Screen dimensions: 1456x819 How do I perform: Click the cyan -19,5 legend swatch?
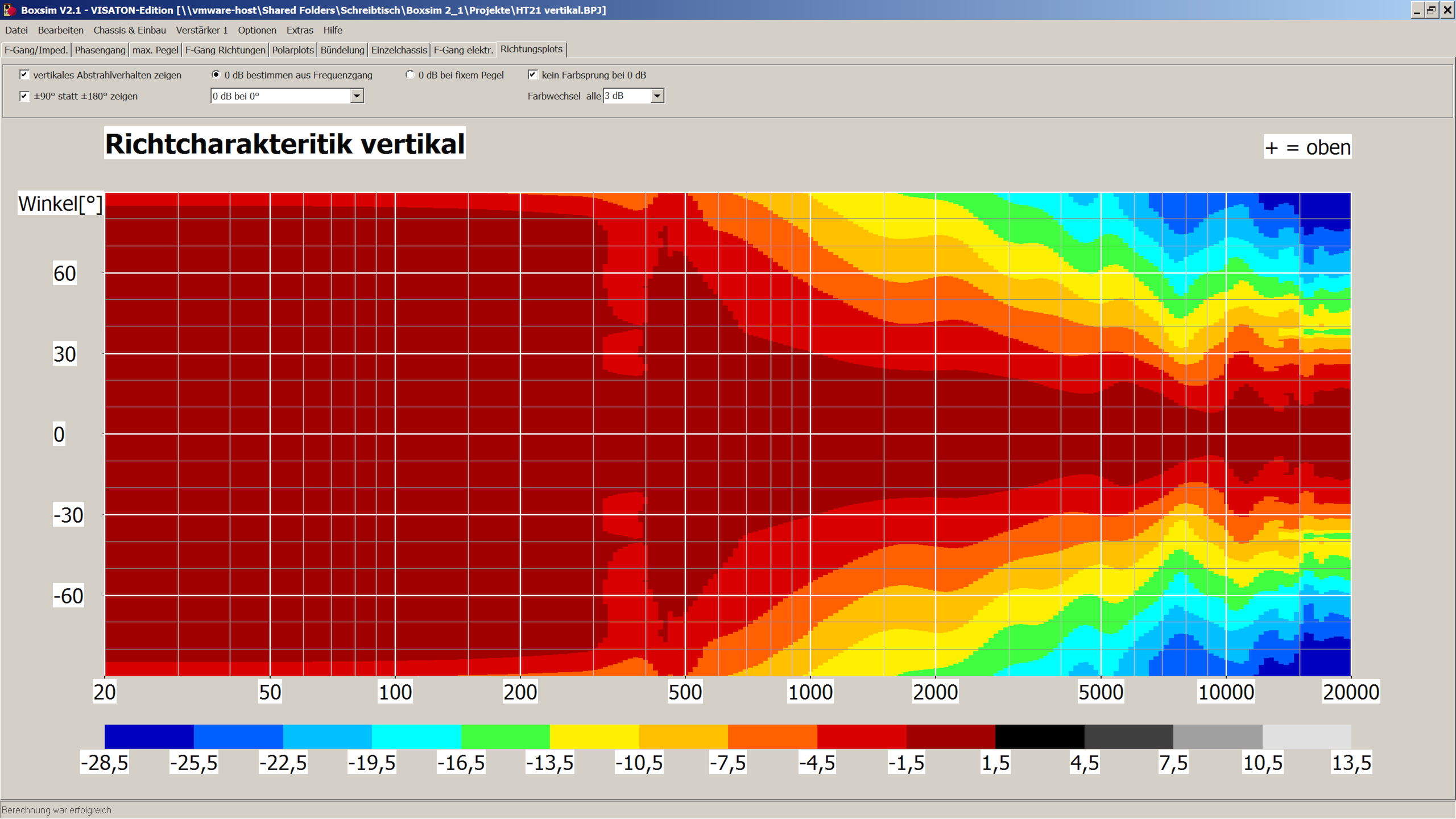tap(416, 737)
